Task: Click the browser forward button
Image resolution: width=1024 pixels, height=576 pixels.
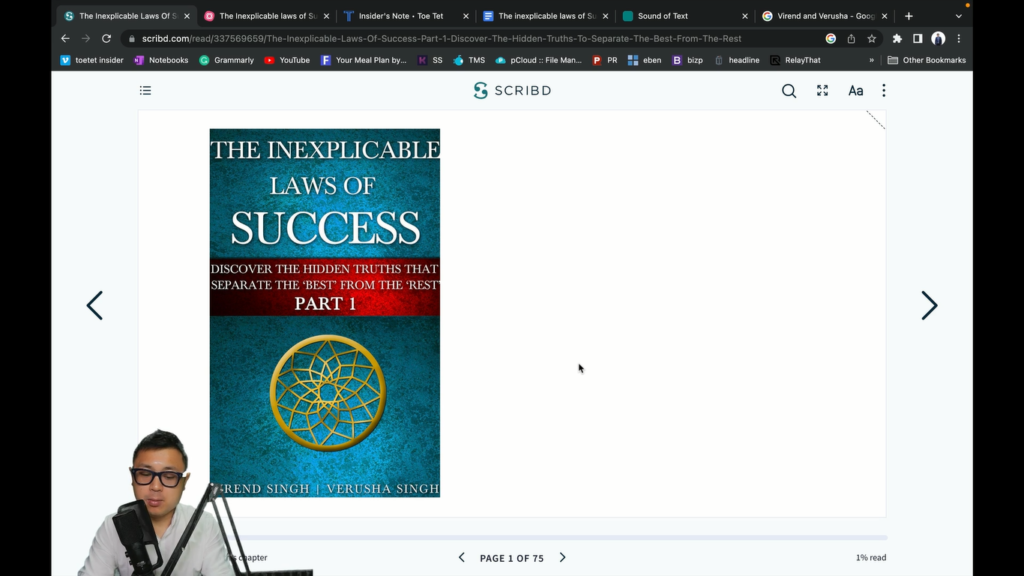Action: tap(86, 39)
